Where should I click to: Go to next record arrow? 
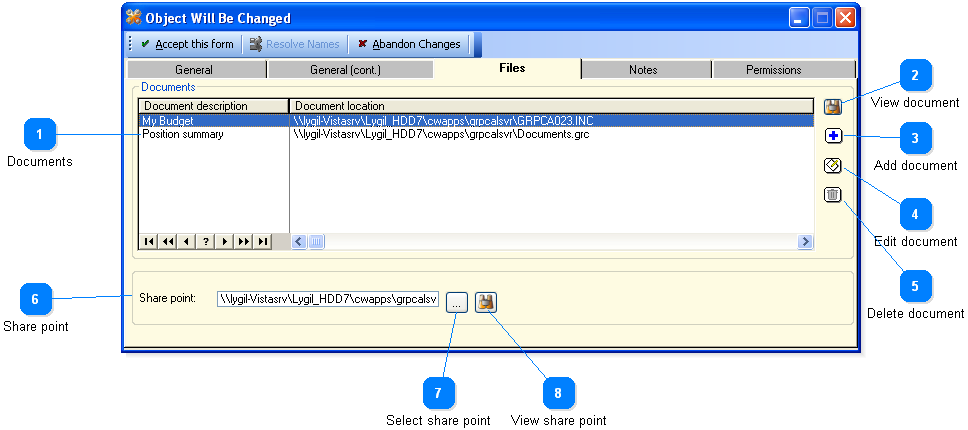(x=224, y=241)
